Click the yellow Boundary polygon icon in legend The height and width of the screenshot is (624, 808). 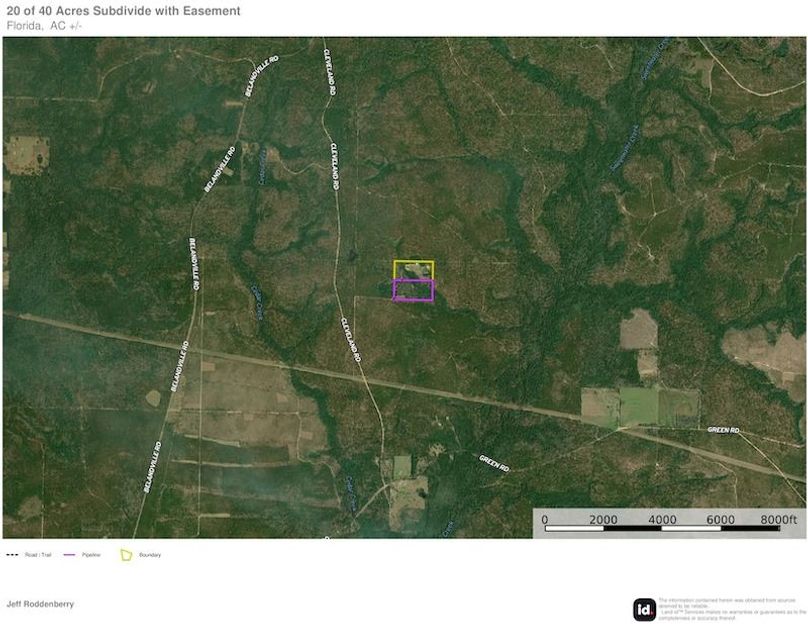click(x=126, y=554)
